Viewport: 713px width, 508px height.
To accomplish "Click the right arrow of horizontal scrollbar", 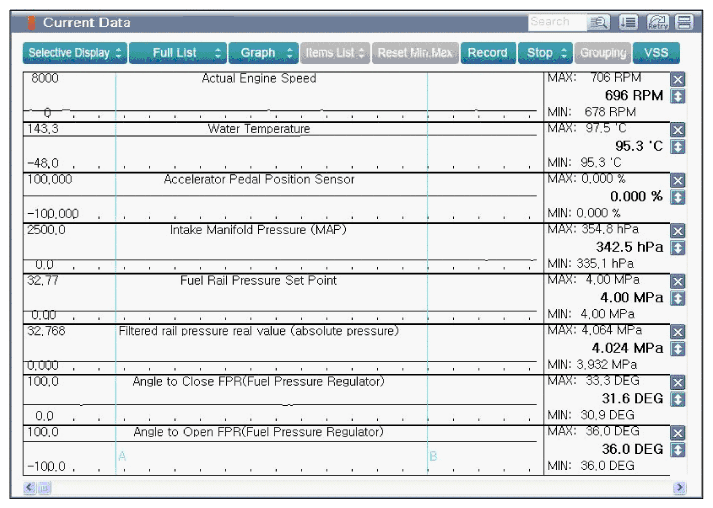I will (679, 488).
